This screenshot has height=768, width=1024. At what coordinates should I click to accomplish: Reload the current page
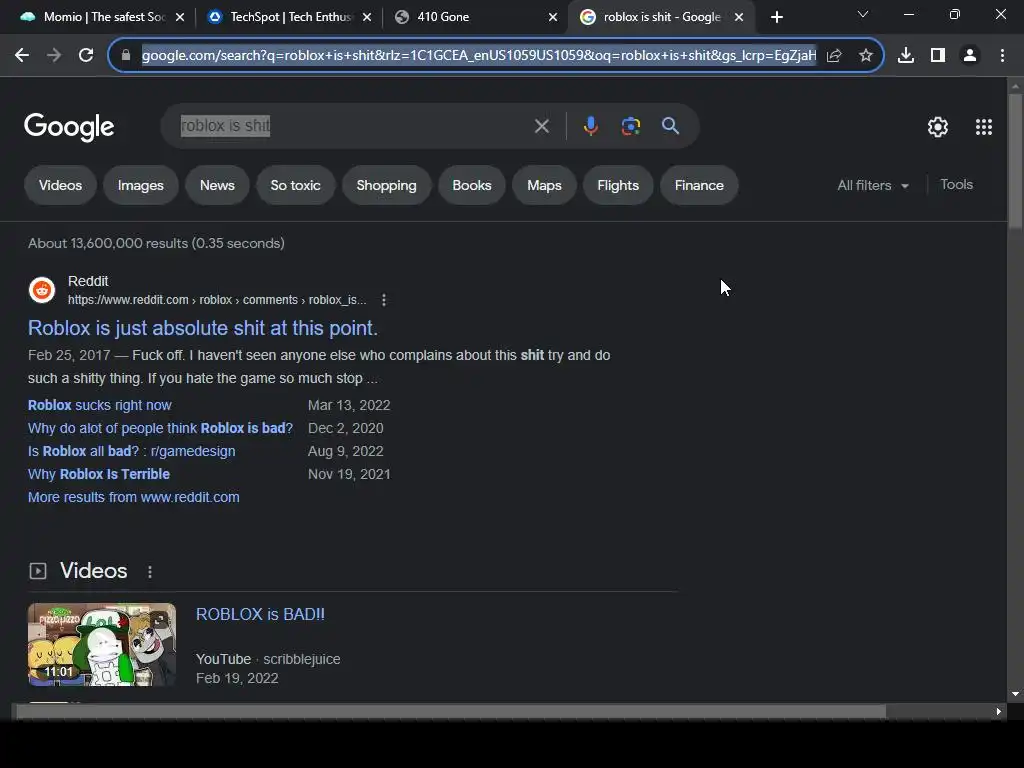(86, 56)
